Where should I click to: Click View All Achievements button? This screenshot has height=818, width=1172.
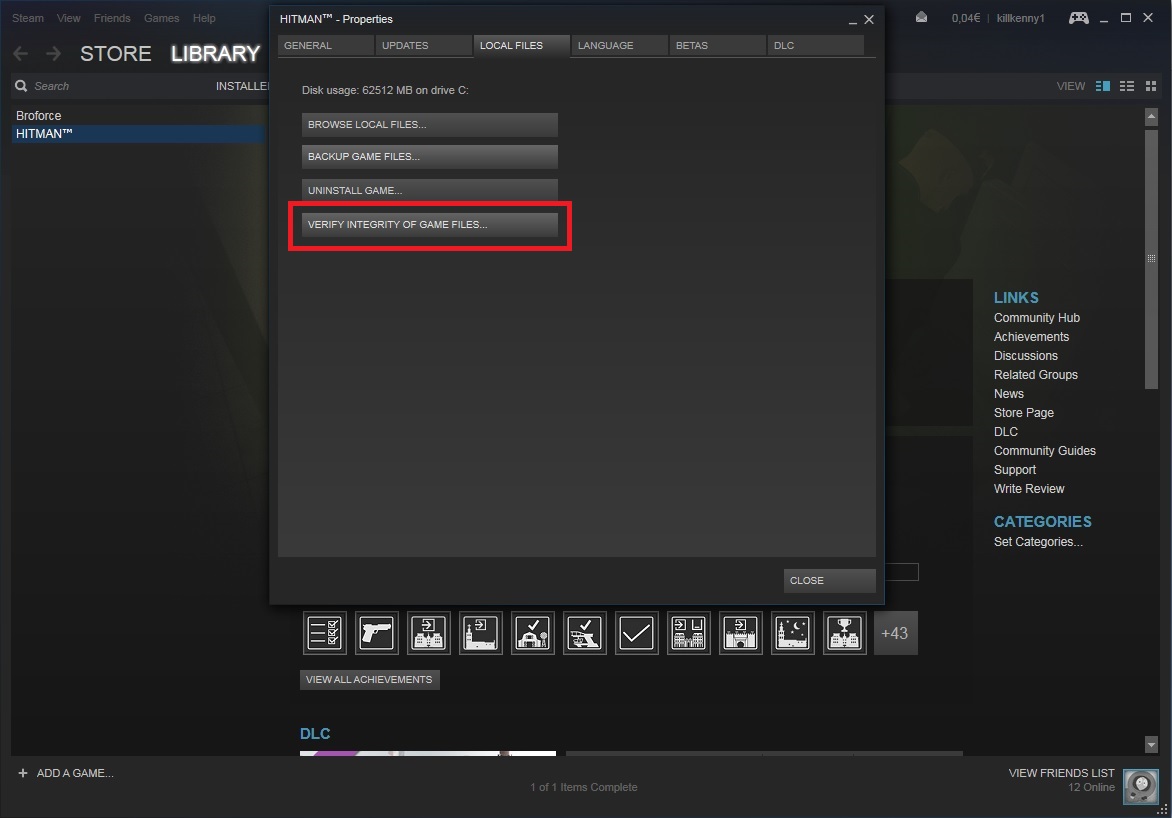(x=369, y=680)
